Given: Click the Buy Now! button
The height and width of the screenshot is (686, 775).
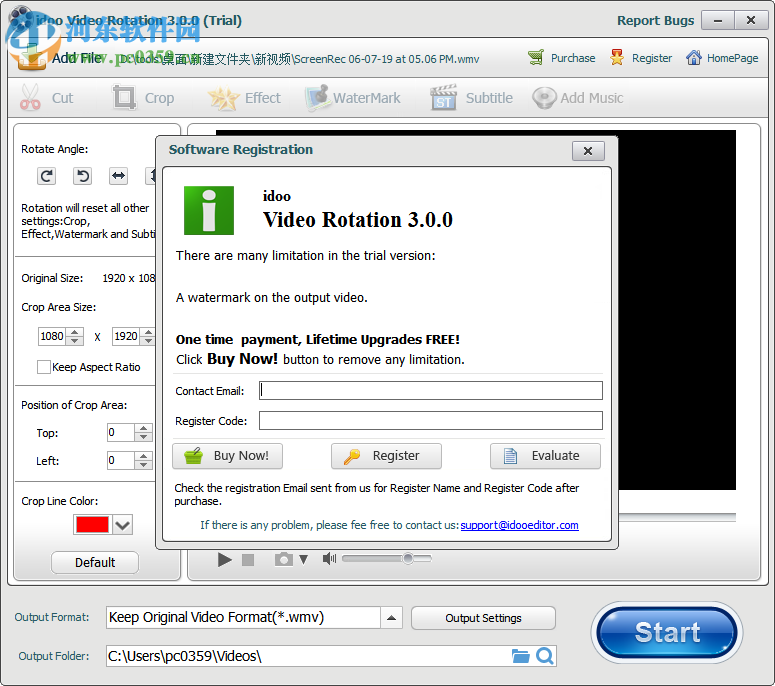Looking at the screenshot, I should tap(227, 456).
